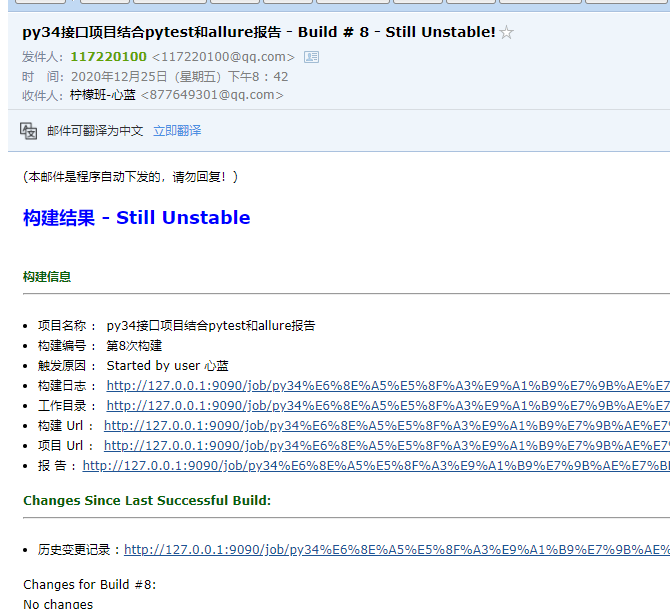Screen dimensions: 670x609
Task: Open the 工作目录 workspace URL
Action: click(387, 406)
